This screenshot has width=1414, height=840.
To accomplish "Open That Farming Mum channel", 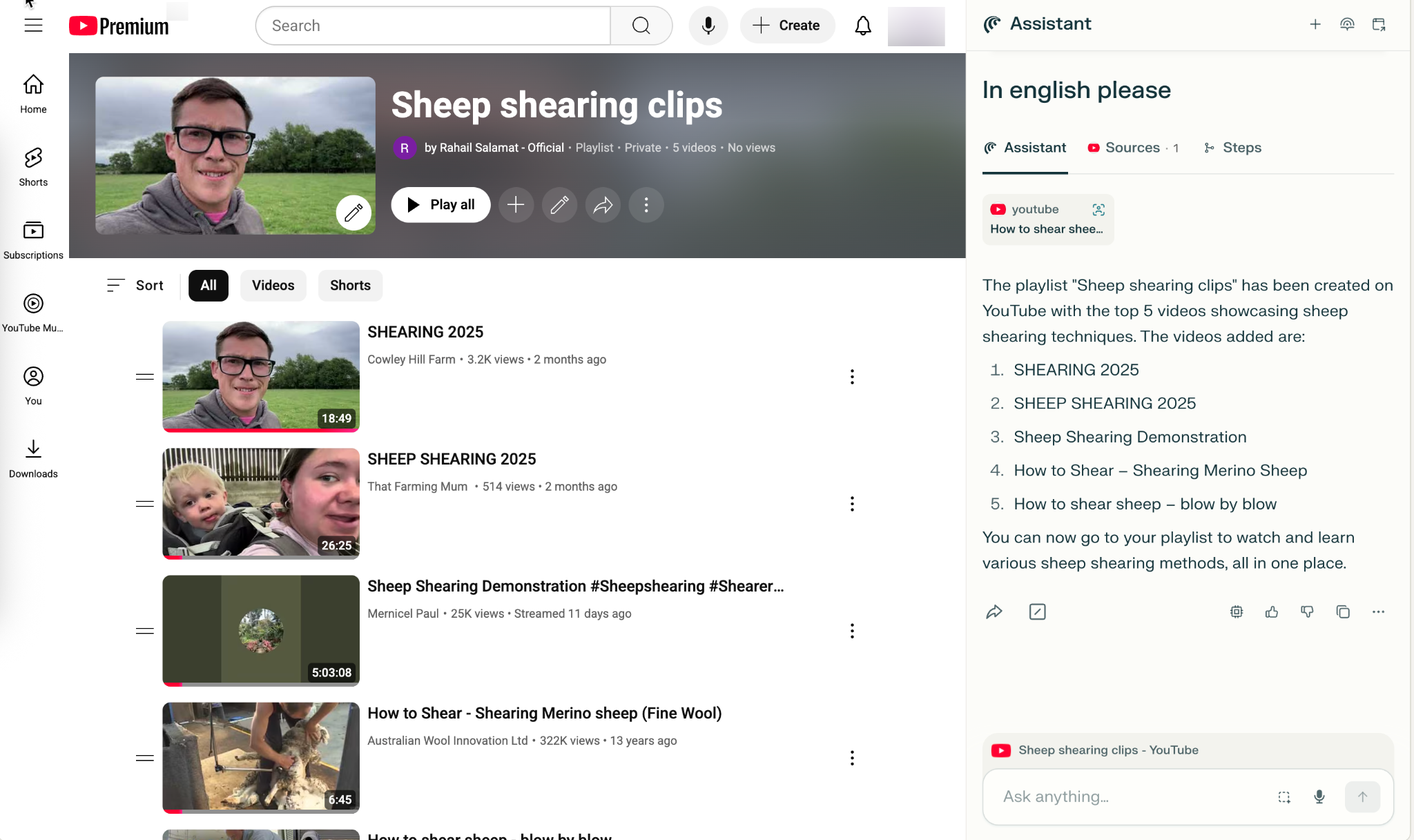I will click(x=417, y=487).
